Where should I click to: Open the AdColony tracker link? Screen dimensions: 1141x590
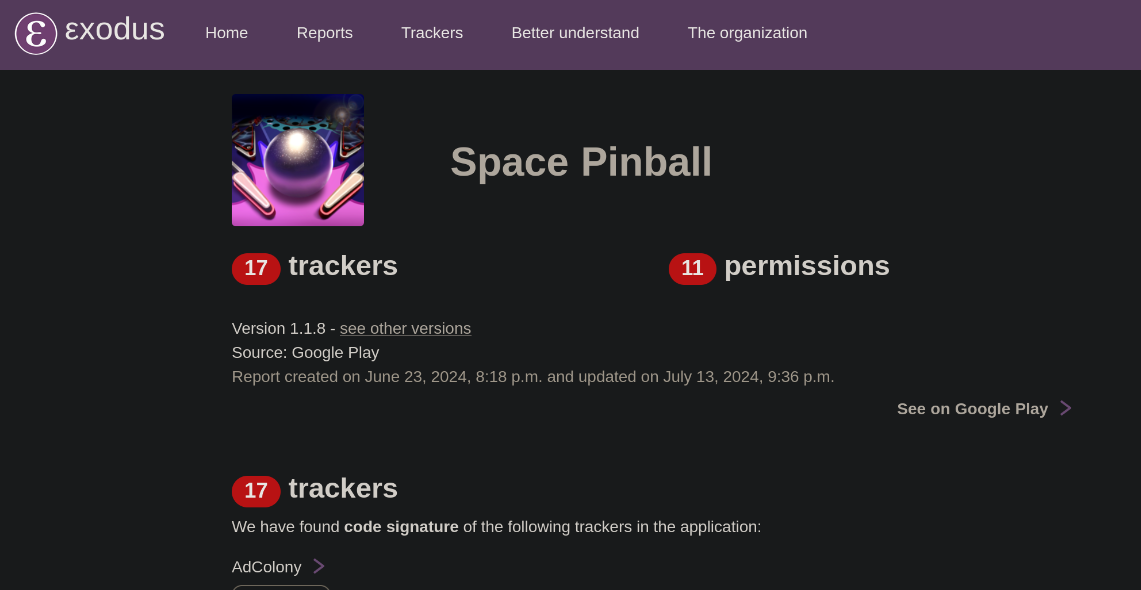click(x=267, y=567)
